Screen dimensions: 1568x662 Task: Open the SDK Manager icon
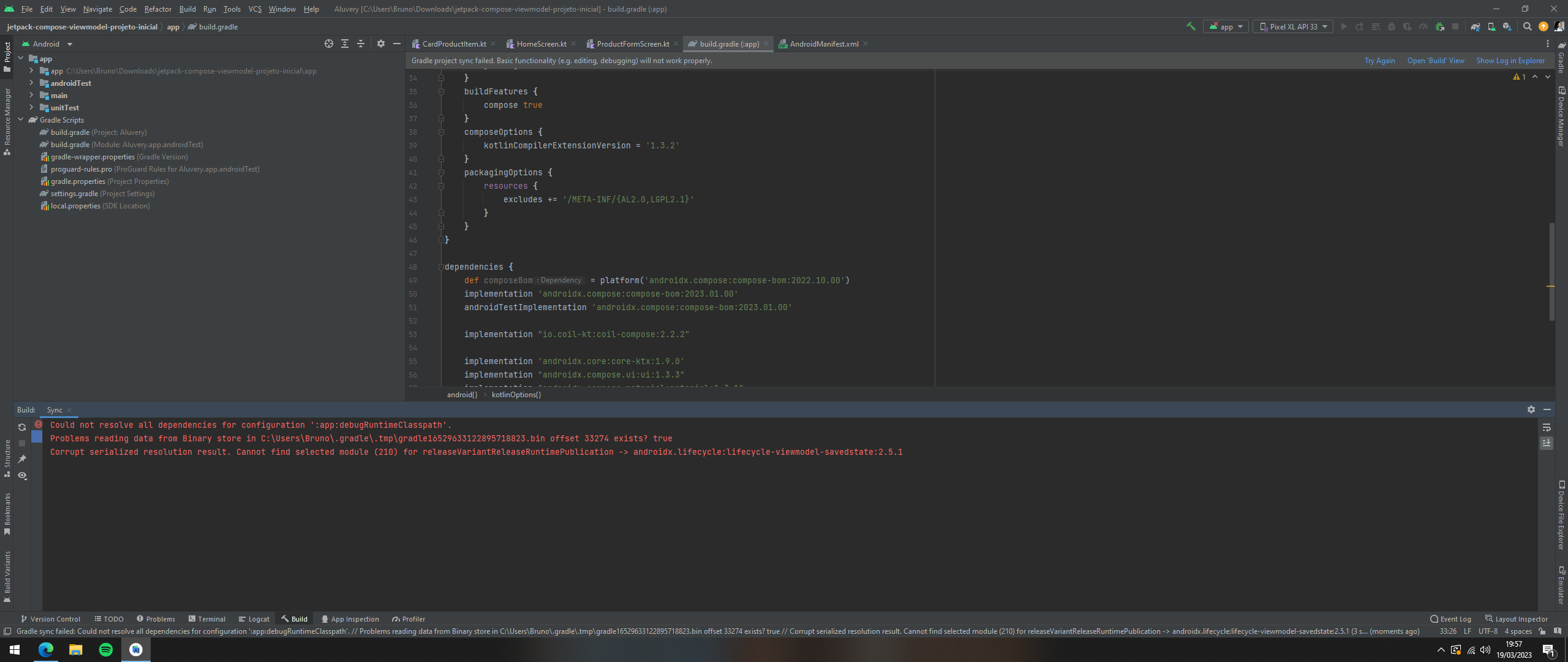click(1507, 26)
